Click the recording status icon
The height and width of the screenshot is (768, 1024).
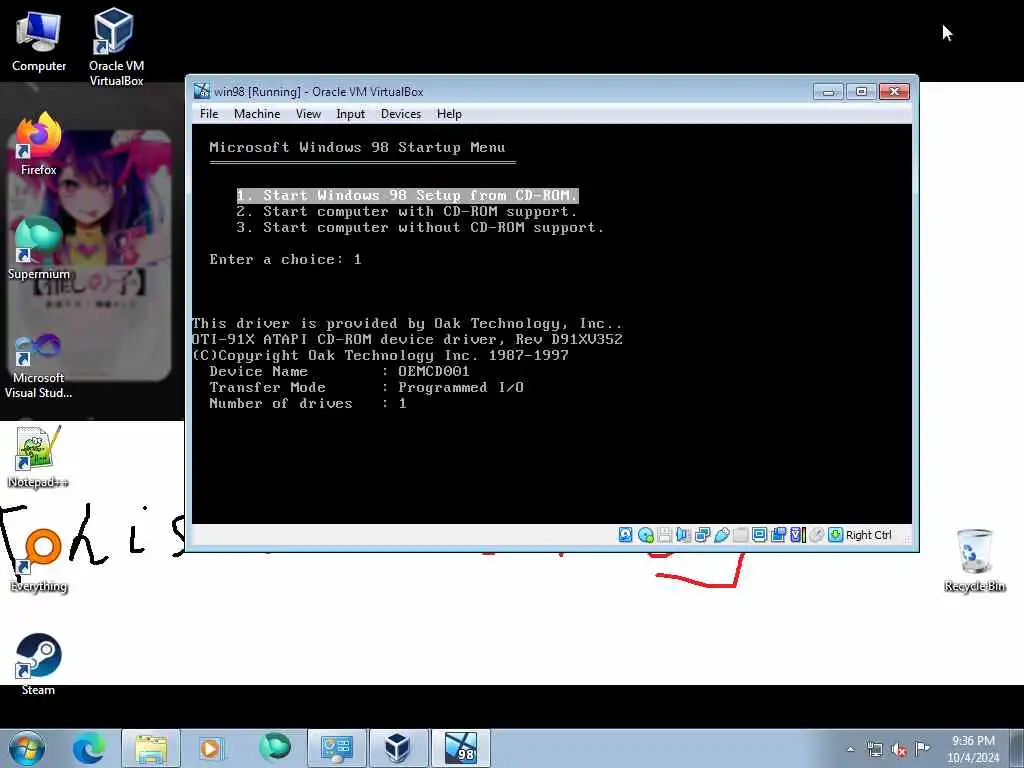778,535
